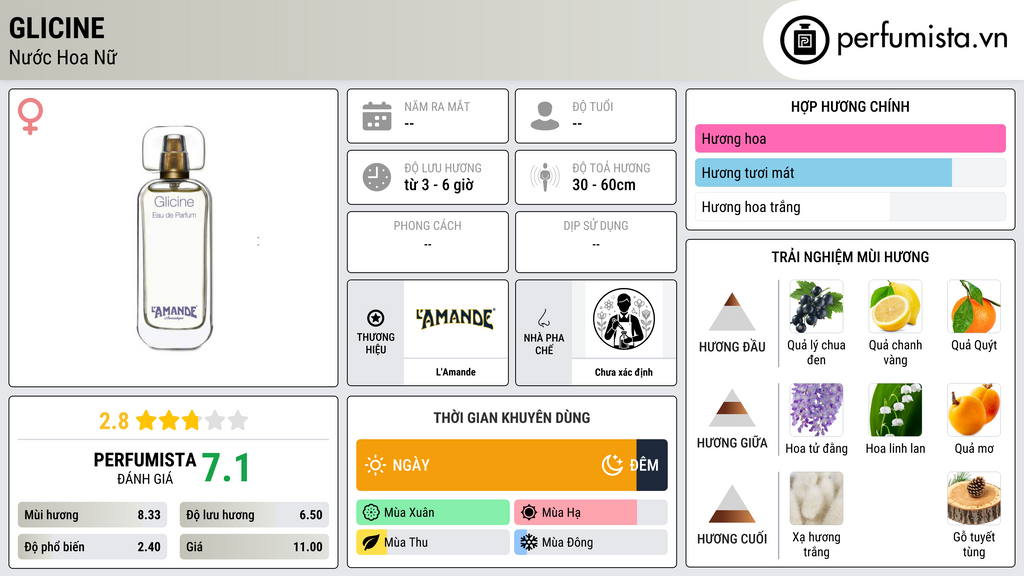Click the Phong cách style card
The width and height of the screenshot is (1024, 576).
click(x=428, y=242)
